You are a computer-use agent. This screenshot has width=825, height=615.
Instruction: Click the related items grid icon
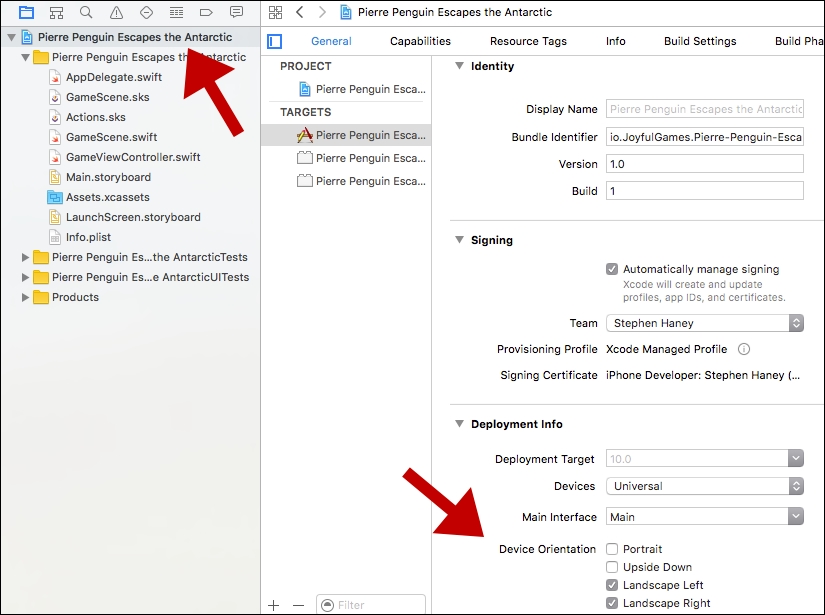click(275, 12)
